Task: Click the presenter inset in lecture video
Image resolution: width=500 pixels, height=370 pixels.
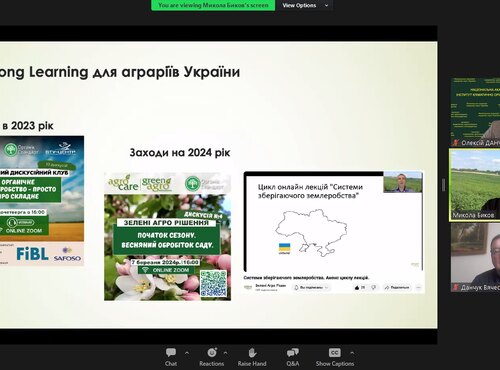Action: [403, 182]
